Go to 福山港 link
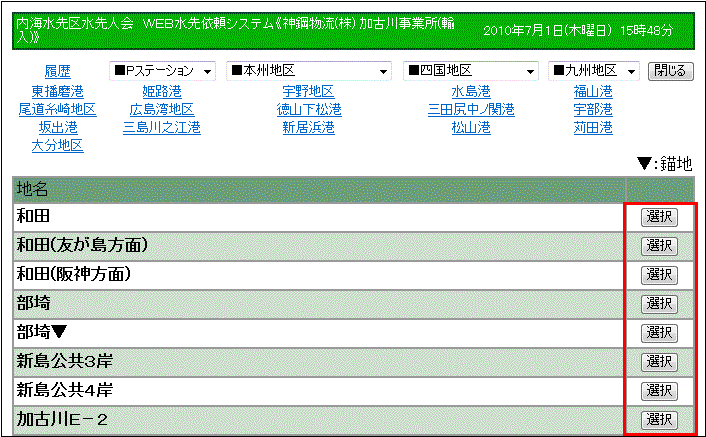 click(593, 91)
